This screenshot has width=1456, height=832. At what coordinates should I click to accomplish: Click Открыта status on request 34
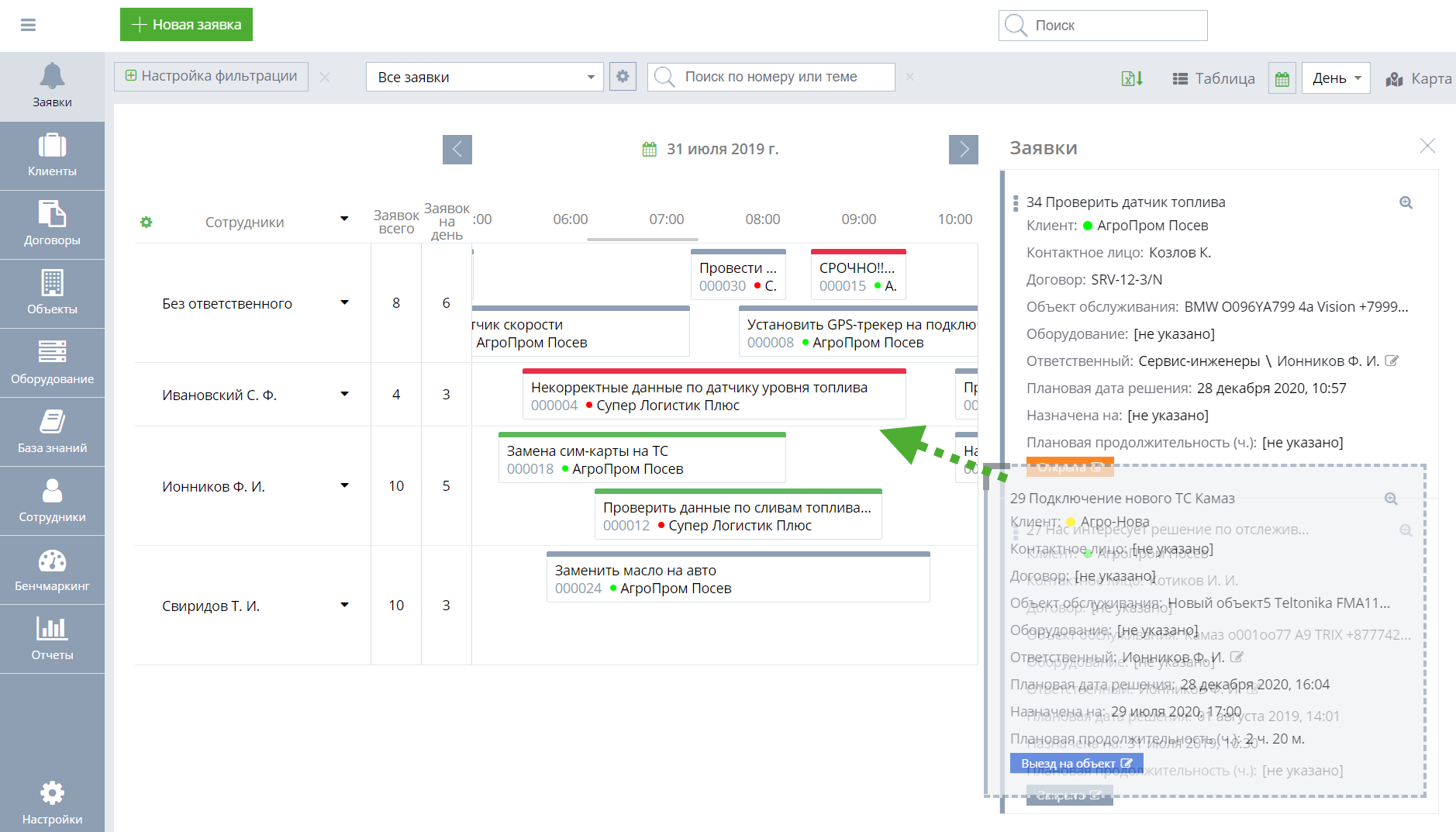click(x=1070, y=467)
